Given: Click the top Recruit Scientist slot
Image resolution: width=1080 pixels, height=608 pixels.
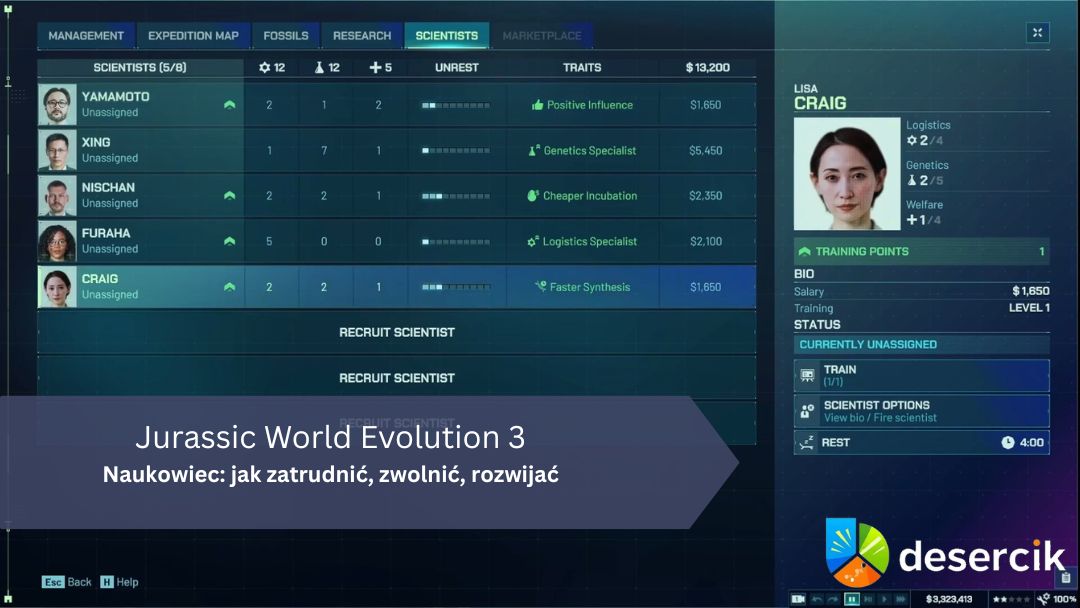Looking at the screenshot, I should point(396,332).
